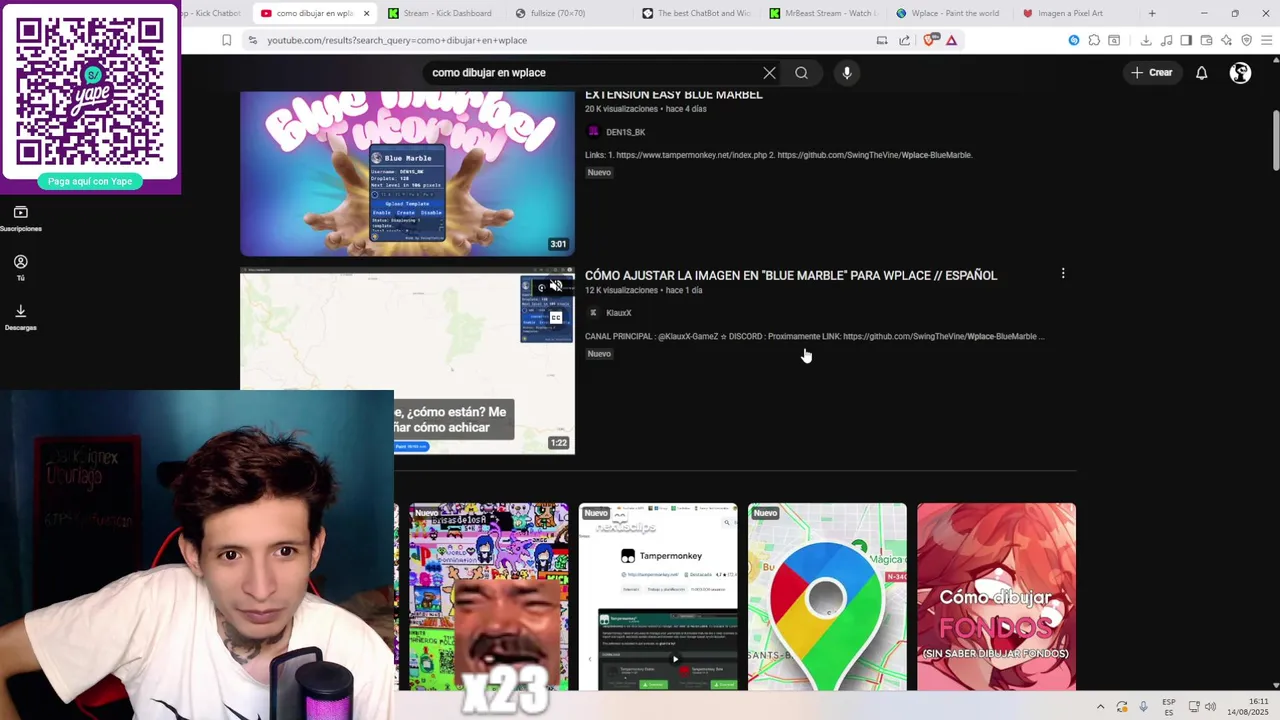The height and width of the screenshot is (720, 1280).
Task: Open the Blue Marble extension video thumbnail
Action: coord(407,173)
